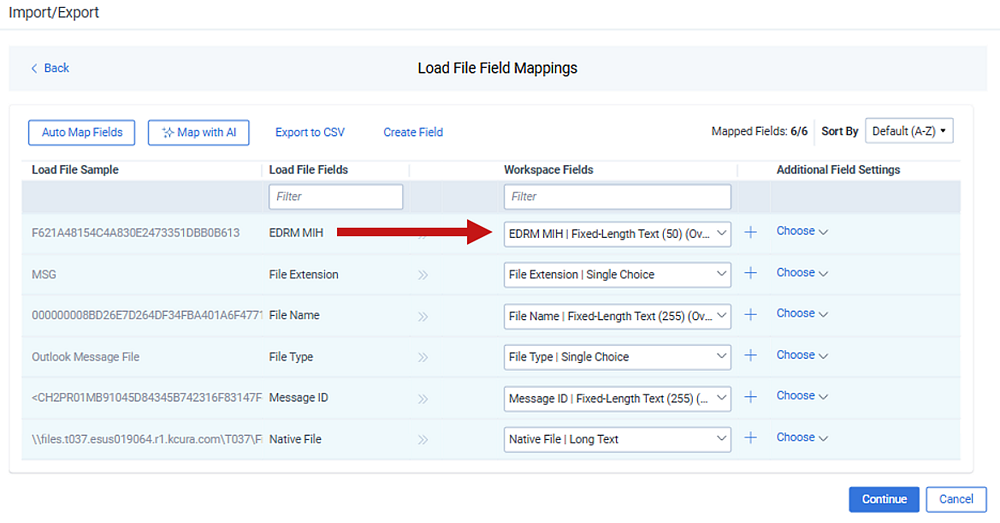
Task: Open the Message ID Fixed-Length Text dropdown
Action: (617, 398)
